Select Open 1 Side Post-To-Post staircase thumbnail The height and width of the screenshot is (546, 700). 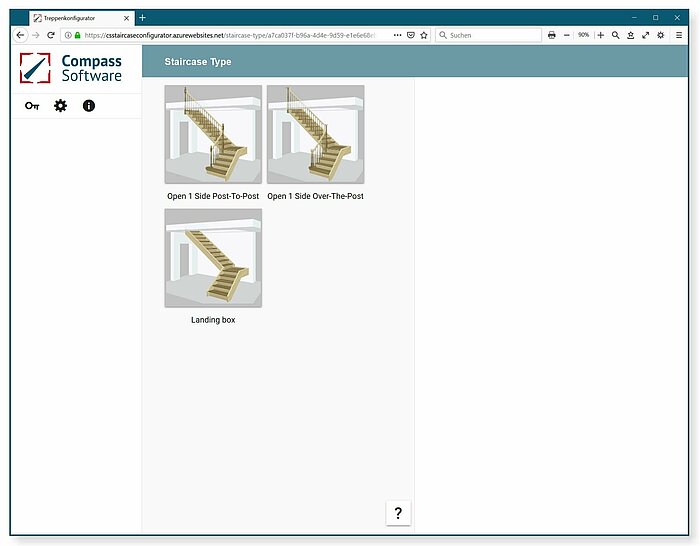[213, 134]
